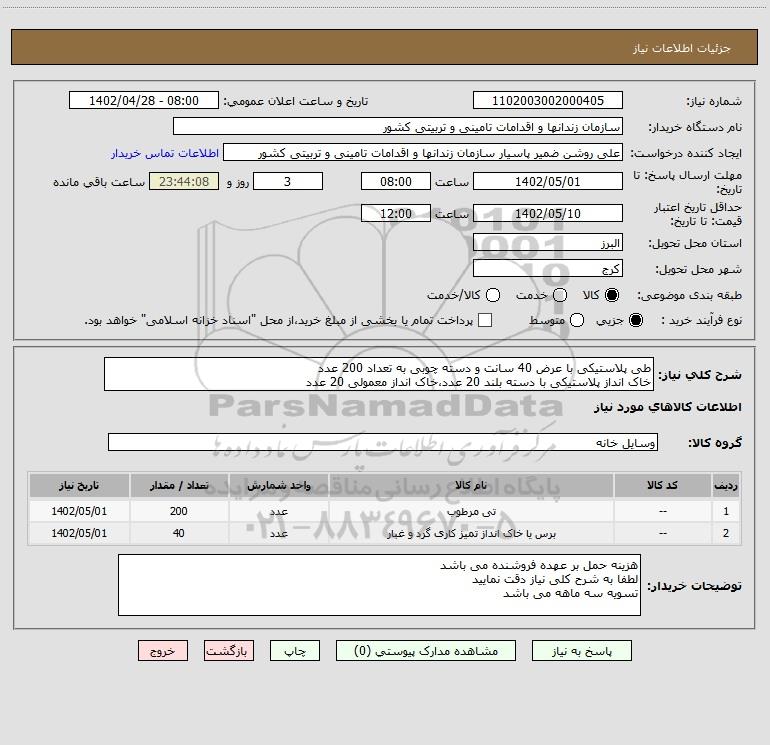The width and height of the screenshot is (770, 745).
Task: Toggle the اسناد خزانه اسلامی payment checkbox
Action: tap(485, 320)
